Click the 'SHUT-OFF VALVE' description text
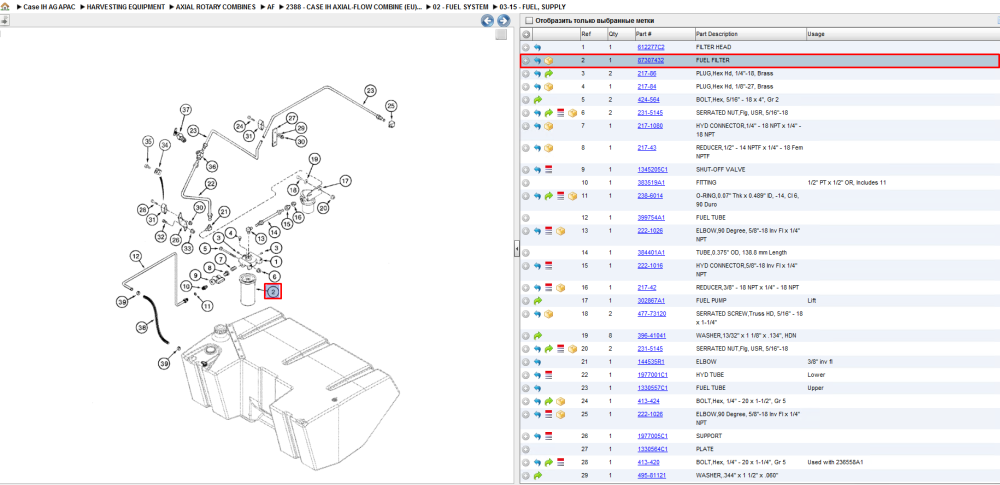Image resolution: width=1000 pixels, height=485 pixels. click(x=720, y=170)
